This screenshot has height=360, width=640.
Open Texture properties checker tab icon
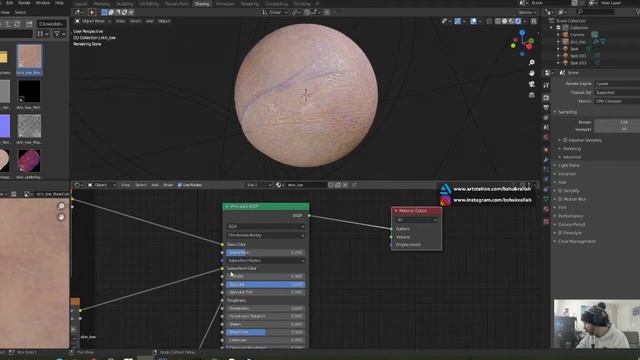tap(546, 221)
